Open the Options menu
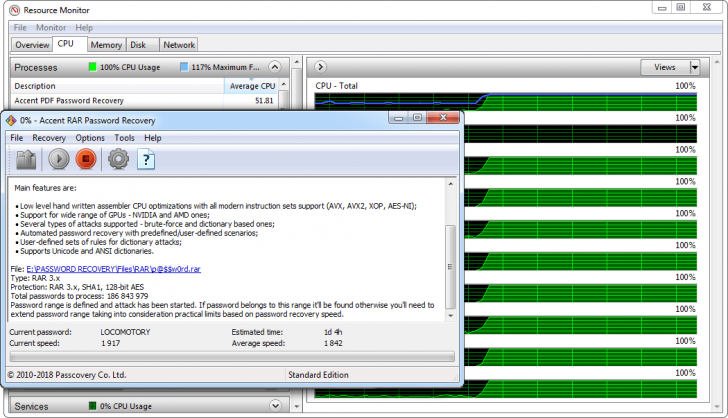Viewport: 728px width, 418px height. [x=90, y=138]
